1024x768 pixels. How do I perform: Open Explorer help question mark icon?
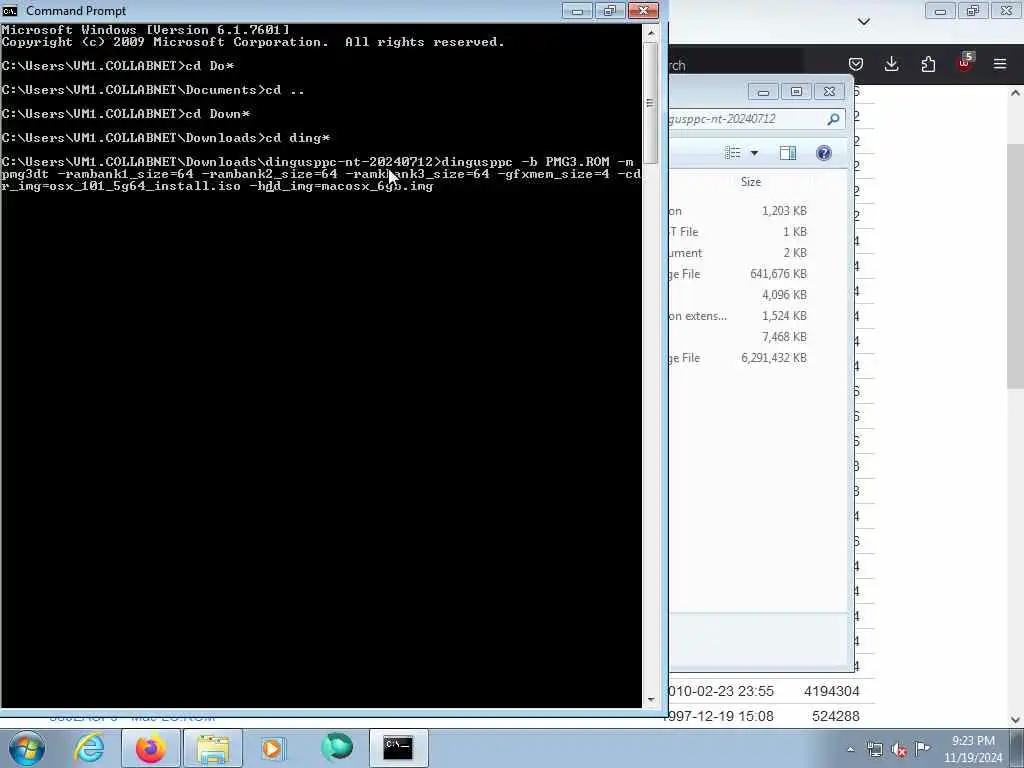[x=824, y=153]
